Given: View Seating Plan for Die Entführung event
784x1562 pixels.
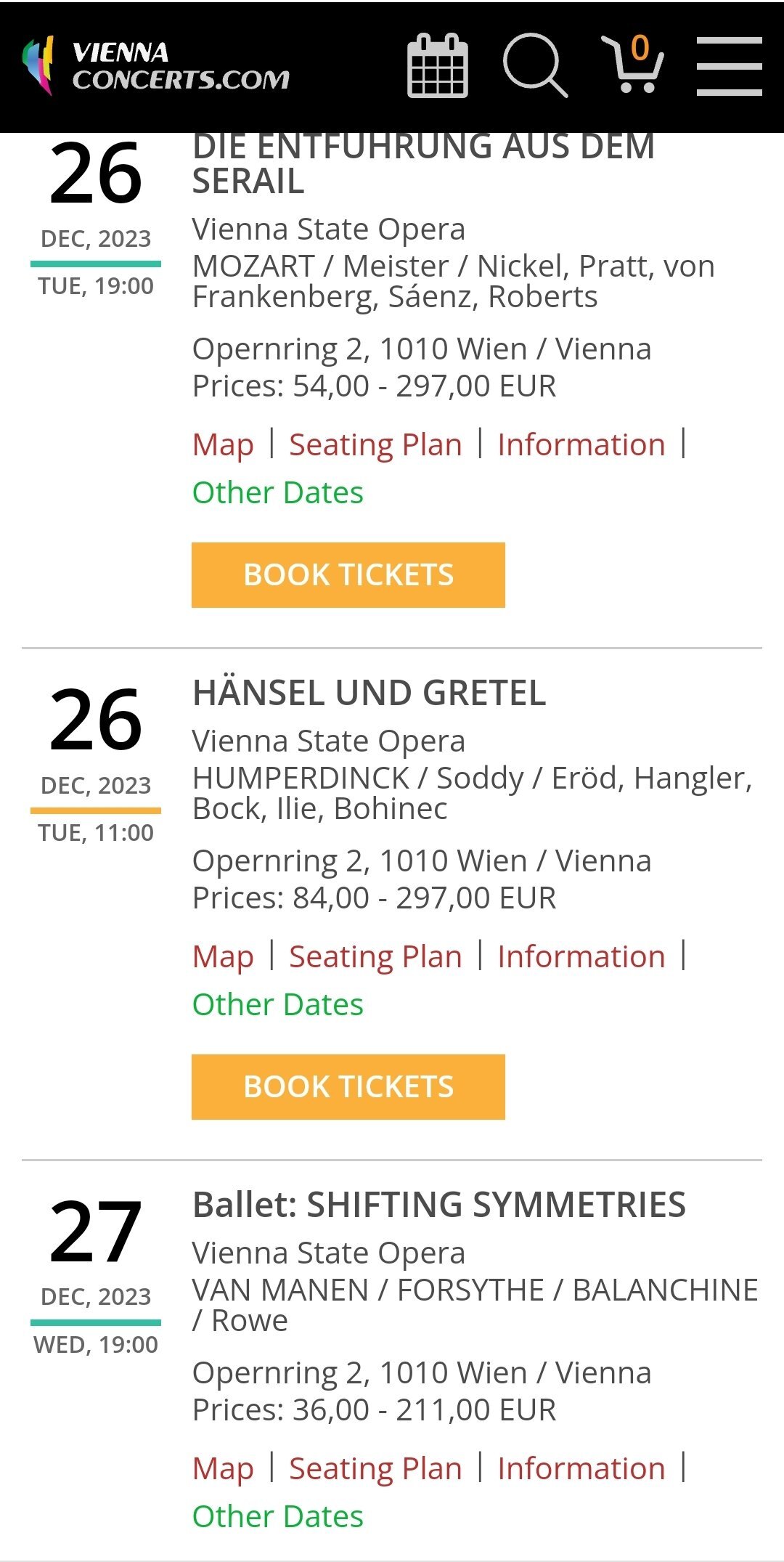Looking at the screenshot, I should point(375,444).
